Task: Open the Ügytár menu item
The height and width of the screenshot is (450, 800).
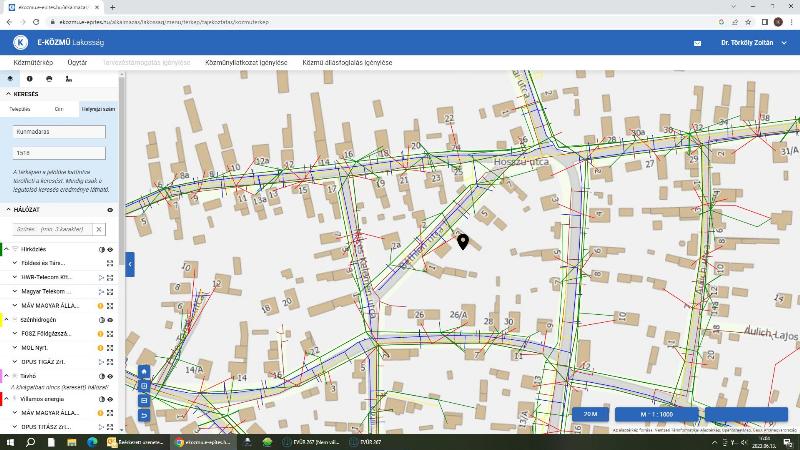Action: (x=77, y=62)
